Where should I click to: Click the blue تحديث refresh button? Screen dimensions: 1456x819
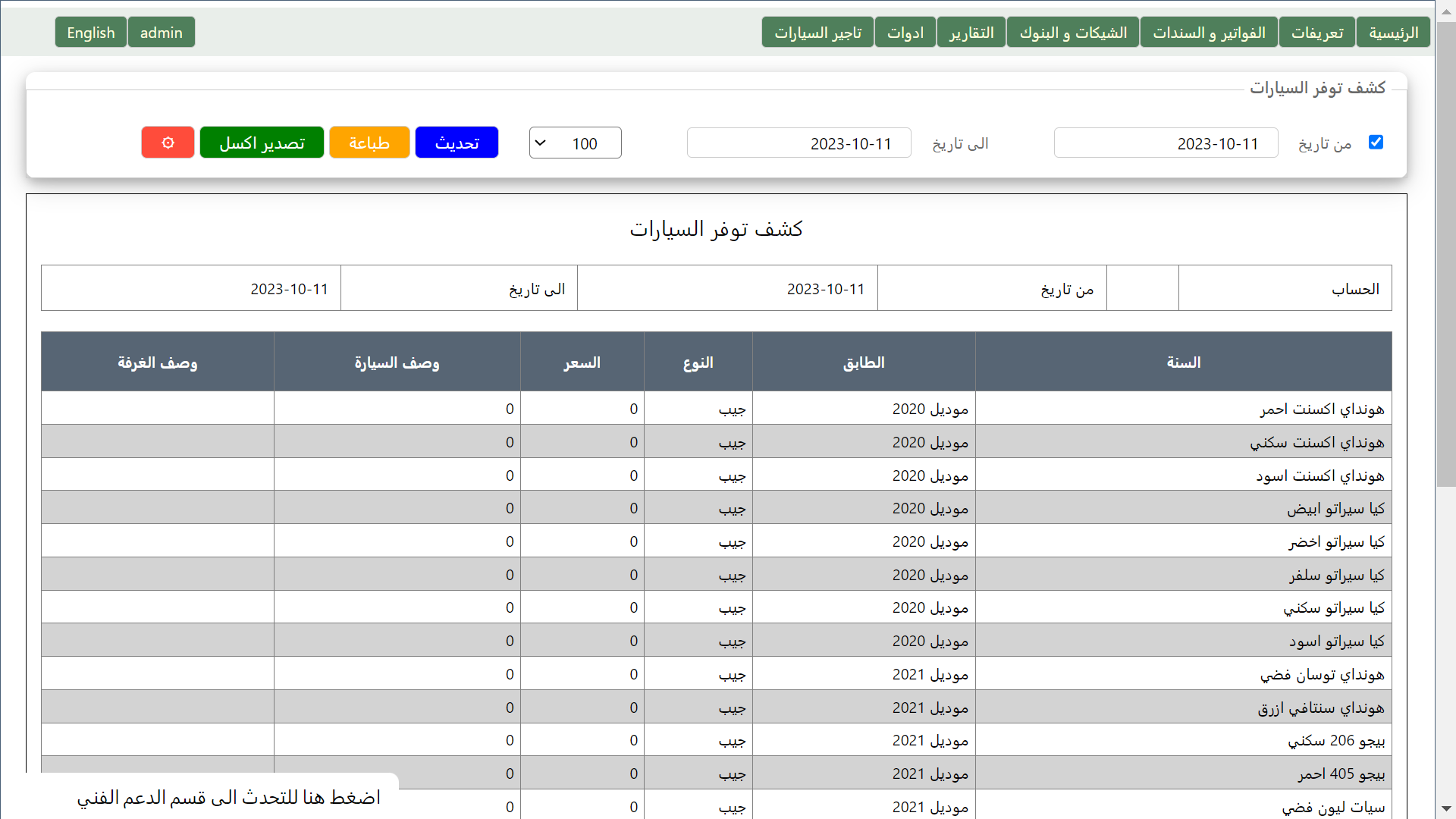pos(457,143)
